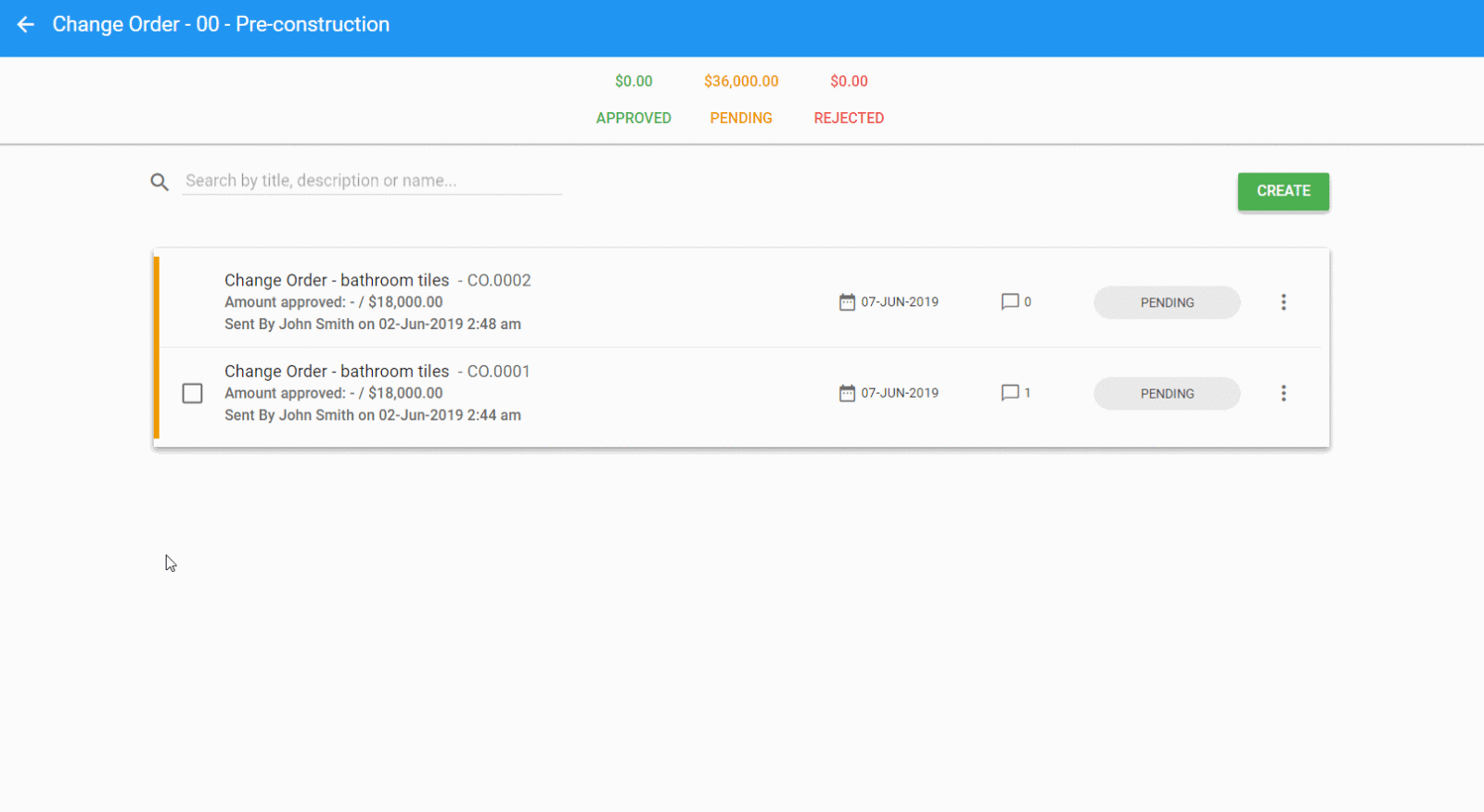This screenshot has width=1484, height=812.
Task: Click the $36,000.00 pending amount
Action: pyautogui.click(x=741, y=82)
